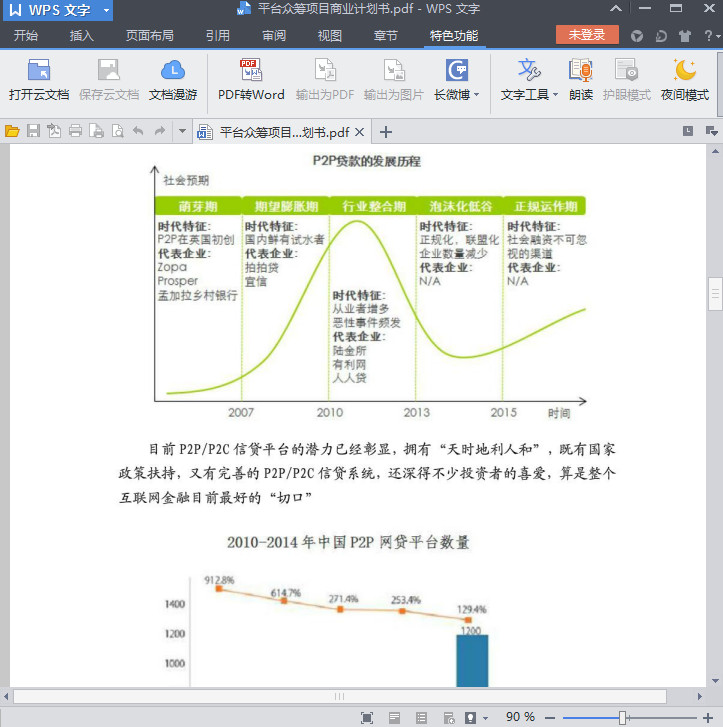
Task: Convert using PDF转Word tool
Action: tap(251, 80)
